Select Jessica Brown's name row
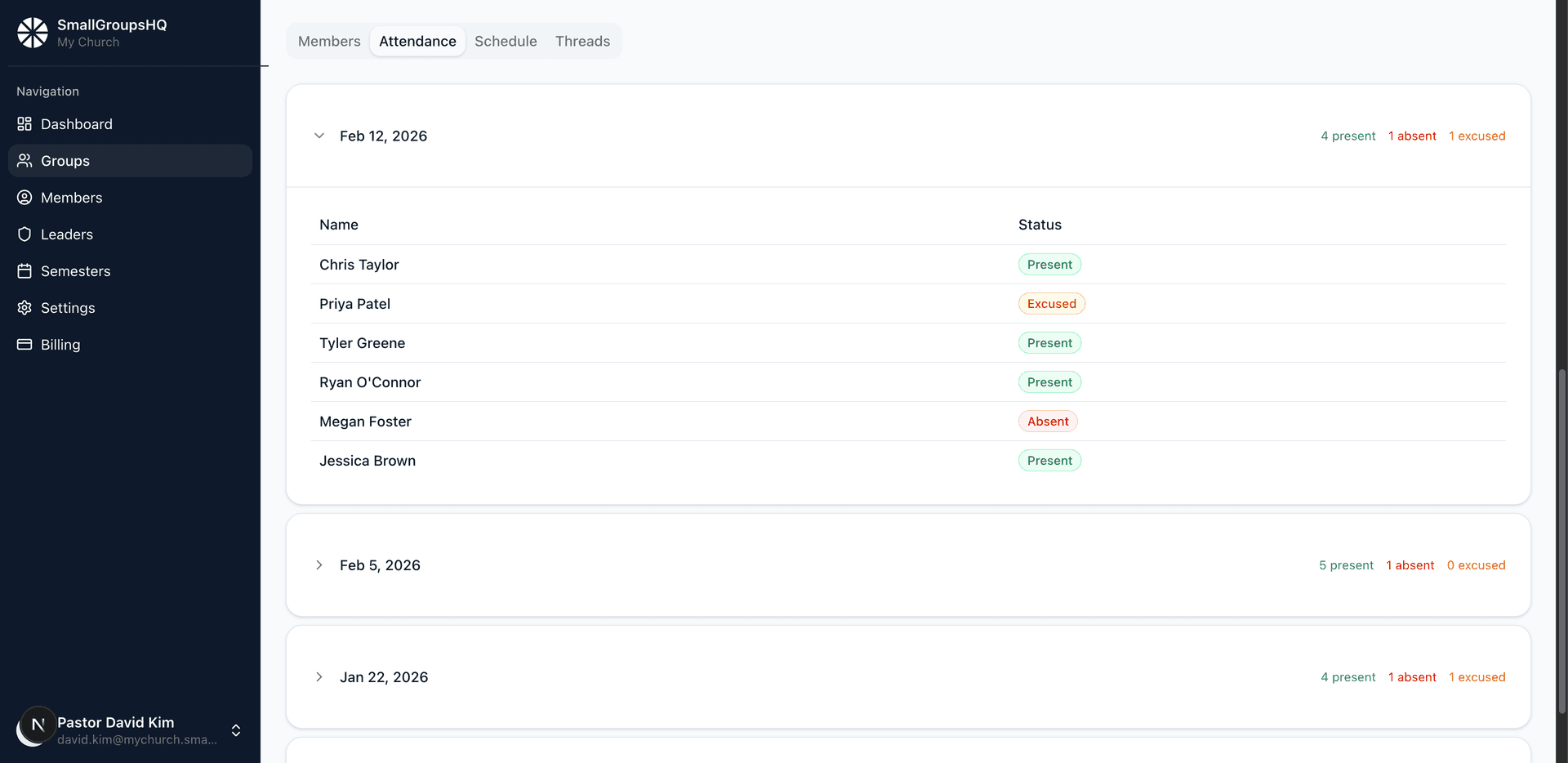Viewport: 1568px width, 763px height. click(367, 460)
